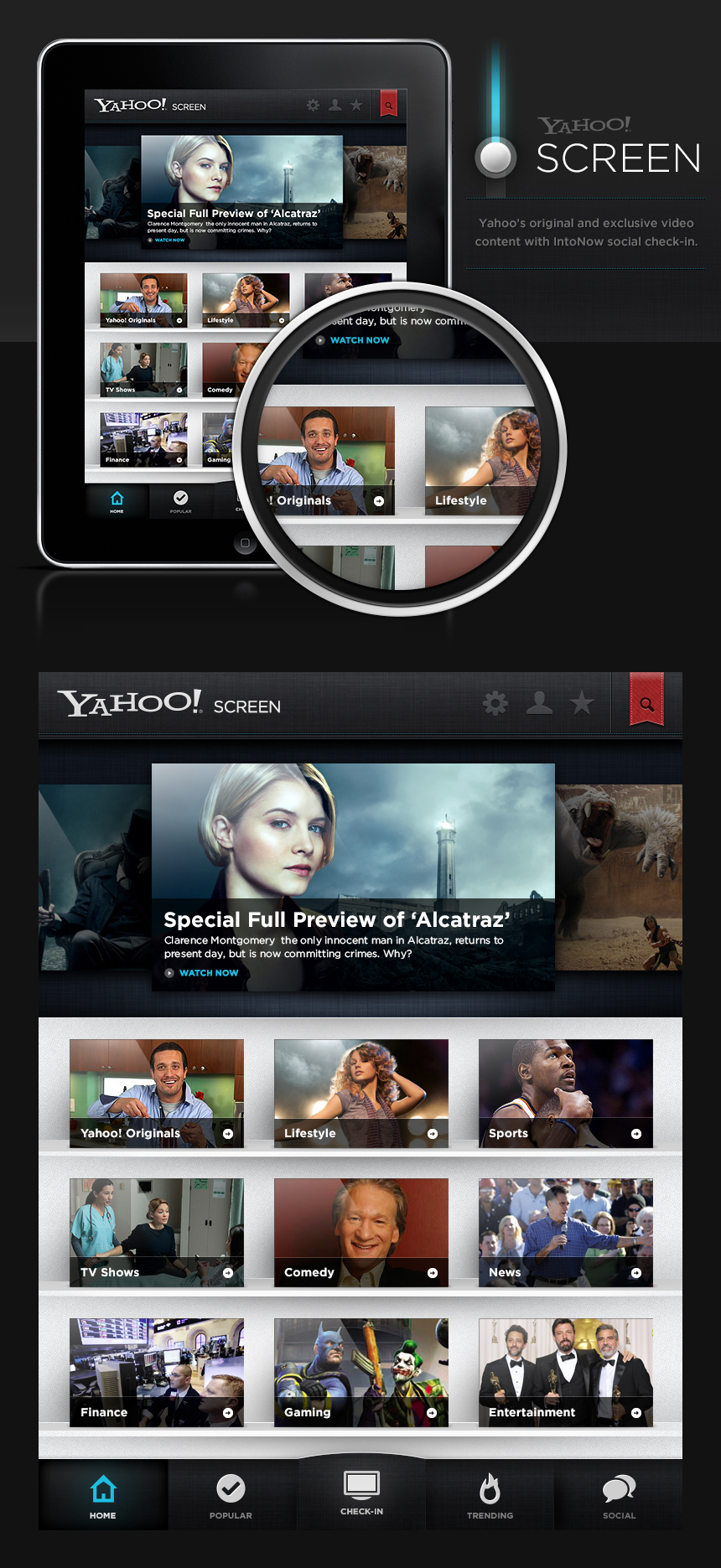Screen dimensions: 721x1568
Task: Click the red search ribbon in the iPad mockup
Action: [388, 104]
